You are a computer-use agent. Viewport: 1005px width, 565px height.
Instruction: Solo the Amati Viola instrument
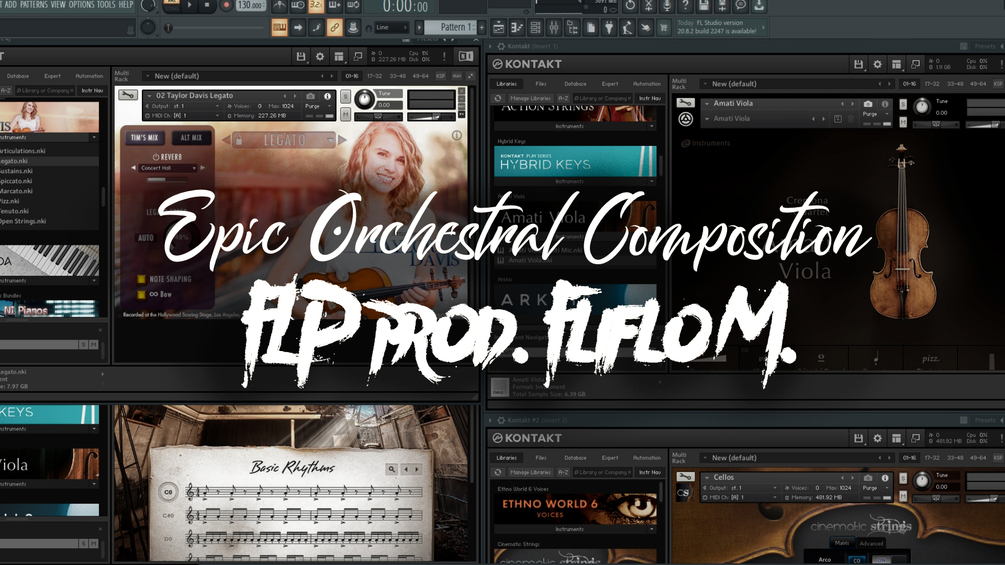coord(903,104)
